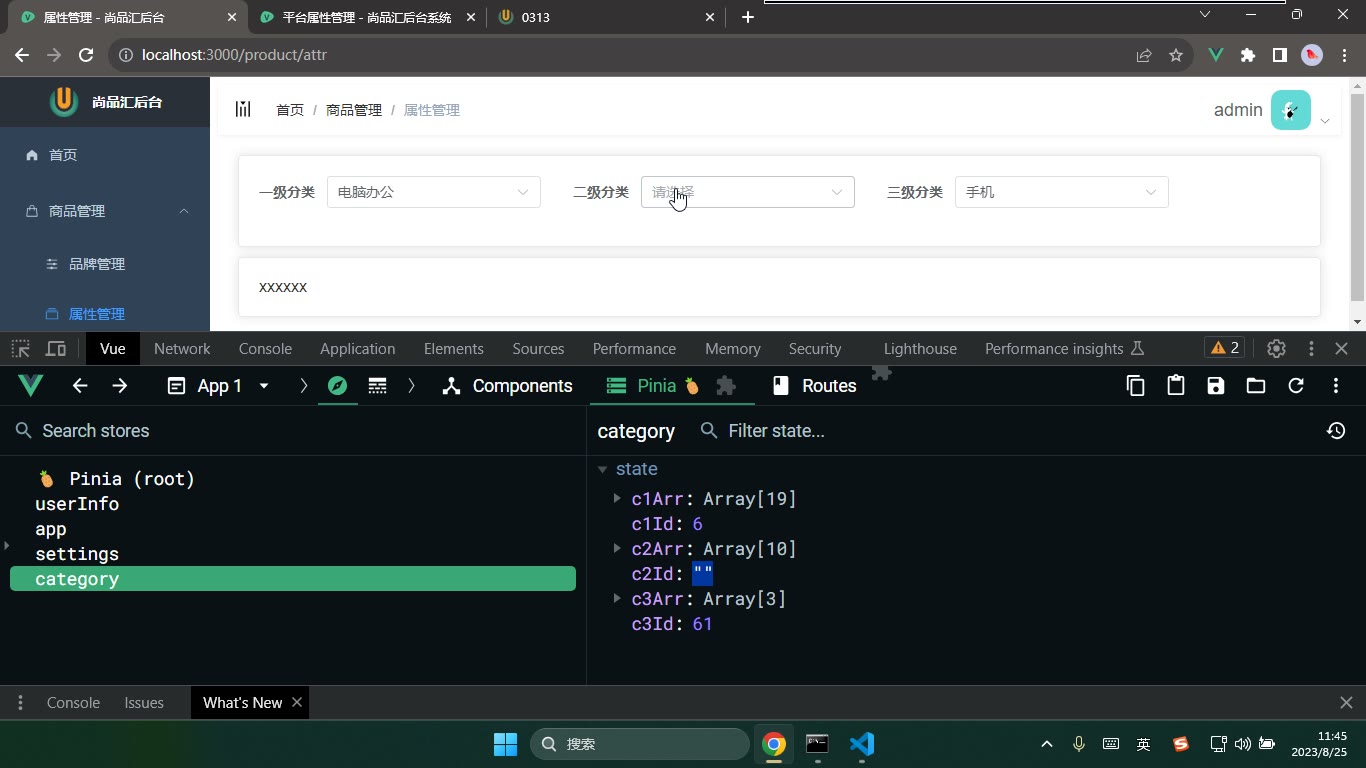Open the Vue devtools more options menu

1335,386
